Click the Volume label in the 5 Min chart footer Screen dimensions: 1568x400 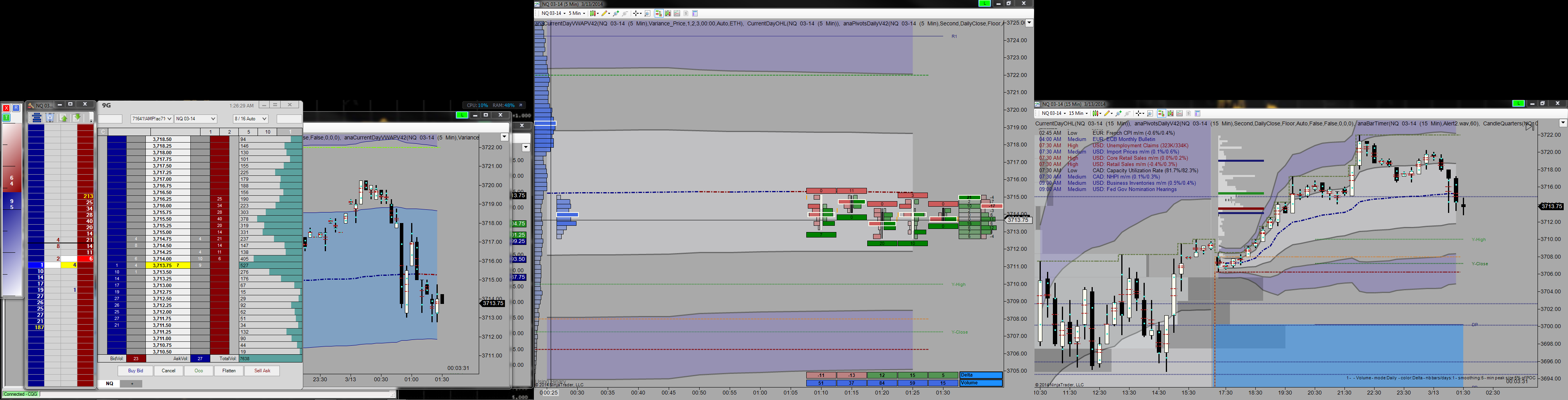(x=981, y=383)
